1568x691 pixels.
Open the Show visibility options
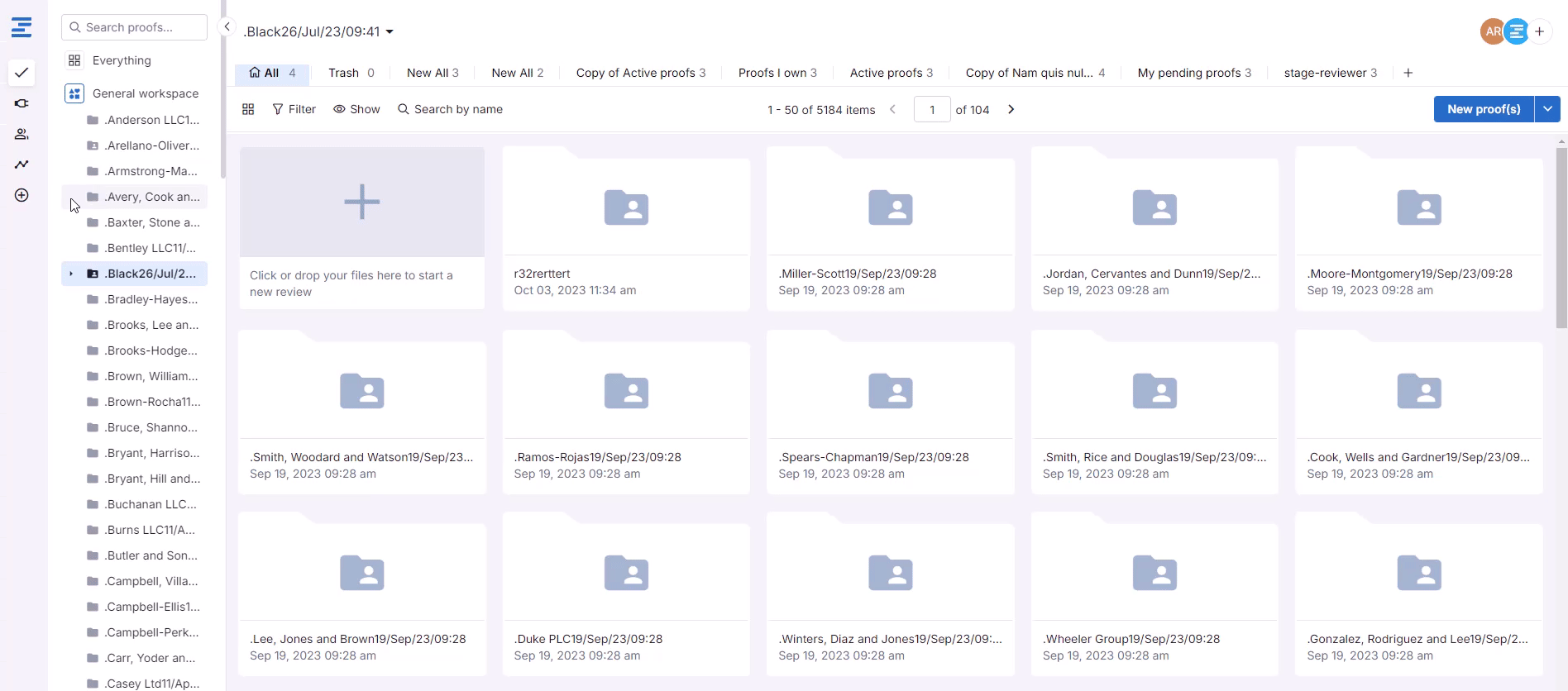click(x=356, y=109)
